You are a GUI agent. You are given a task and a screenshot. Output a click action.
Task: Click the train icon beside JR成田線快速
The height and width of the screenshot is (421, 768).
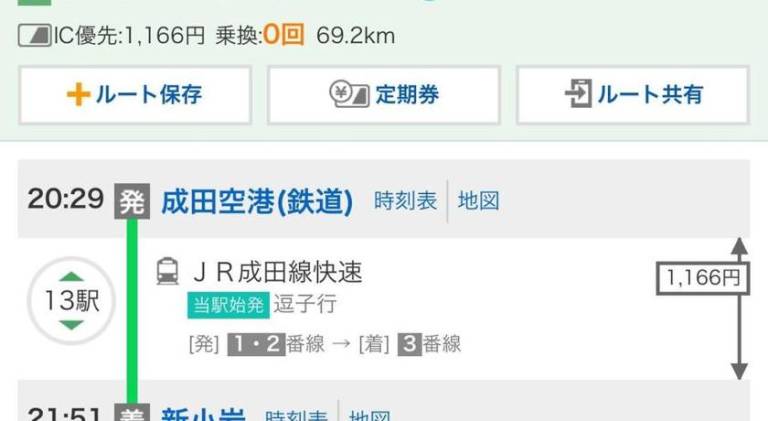coord(168,271)
